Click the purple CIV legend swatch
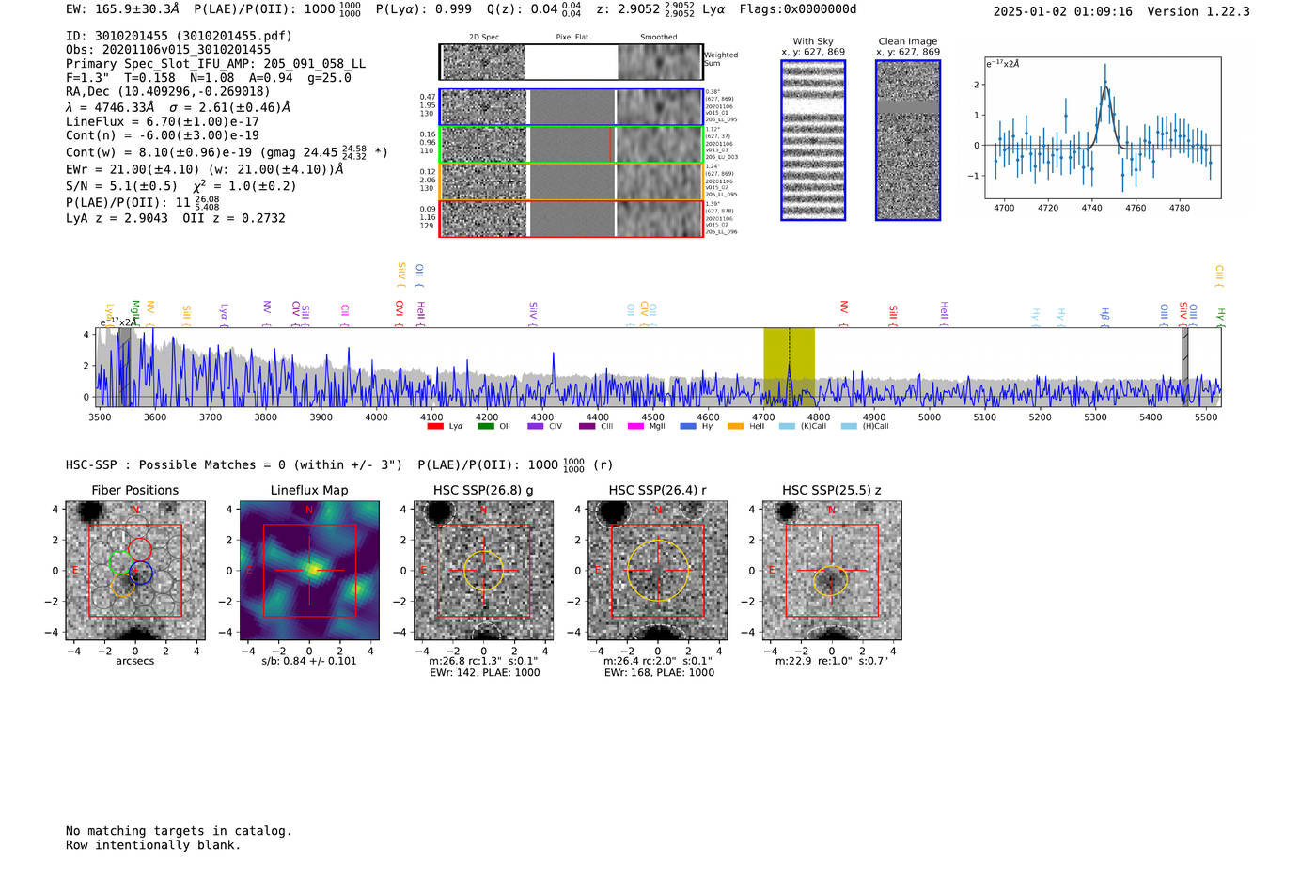 [535, 426]
